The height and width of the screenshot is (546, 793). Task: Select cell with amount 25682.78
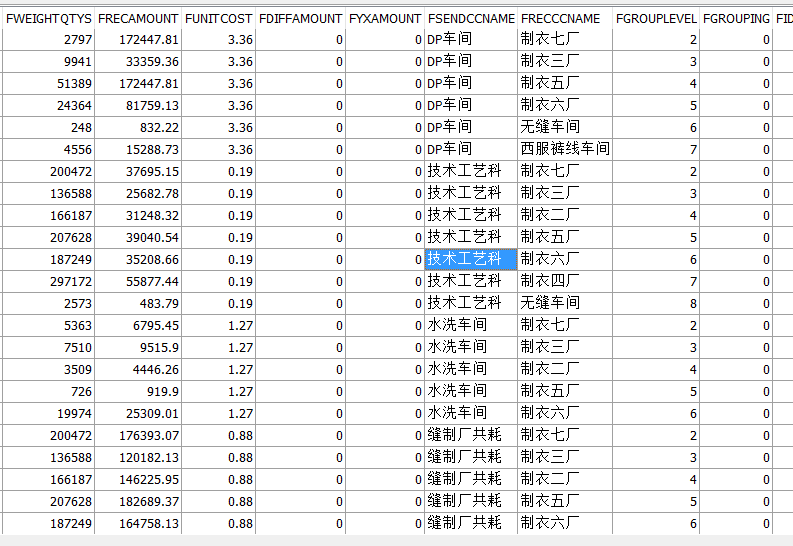pos(138,194)
